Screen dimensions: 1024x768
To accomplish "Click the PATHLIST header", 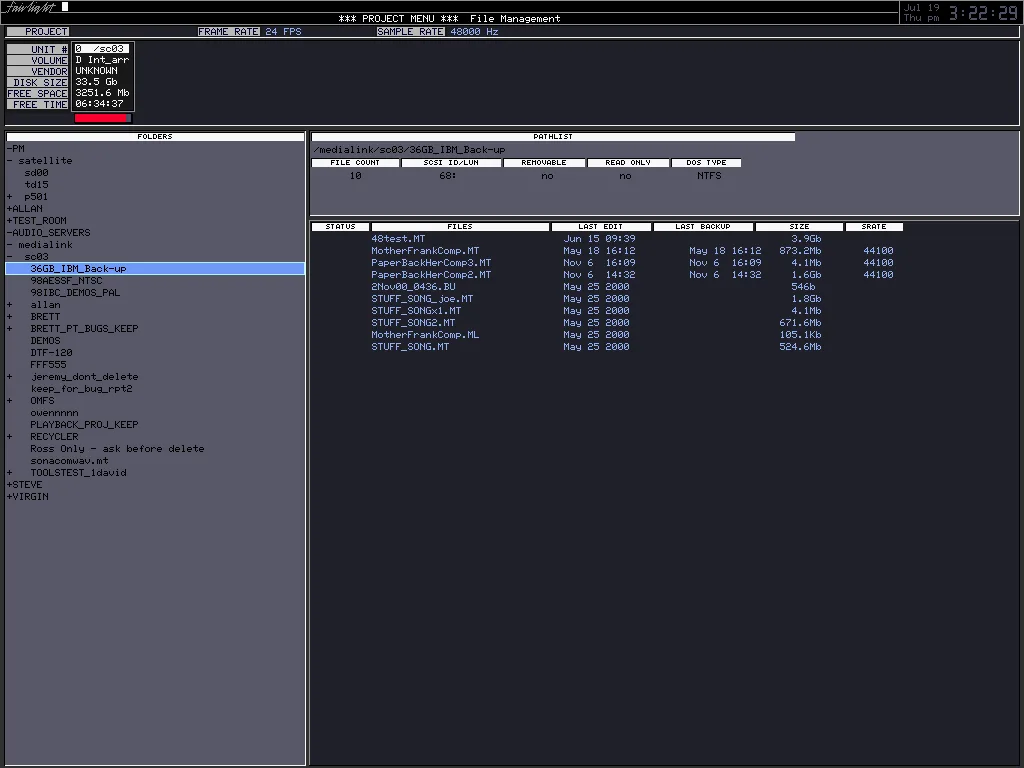I will (553, 137).
